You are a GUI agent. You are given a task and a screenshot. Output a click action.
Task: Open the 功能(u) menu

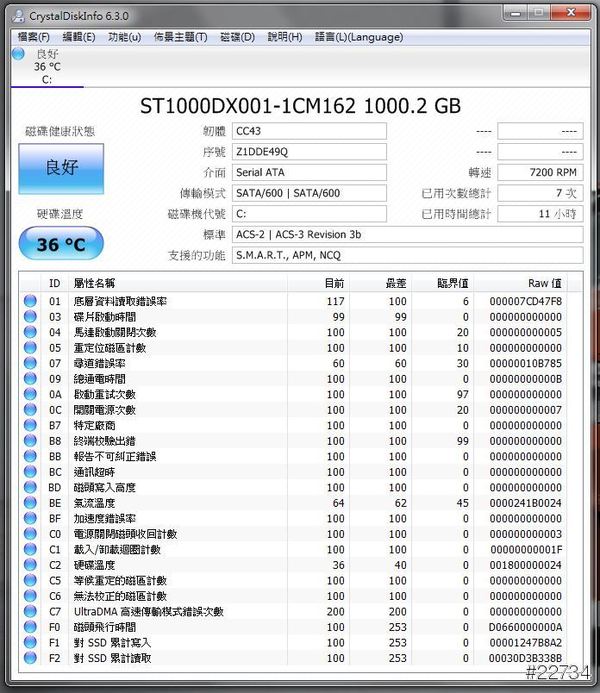[x=125, y=37]
